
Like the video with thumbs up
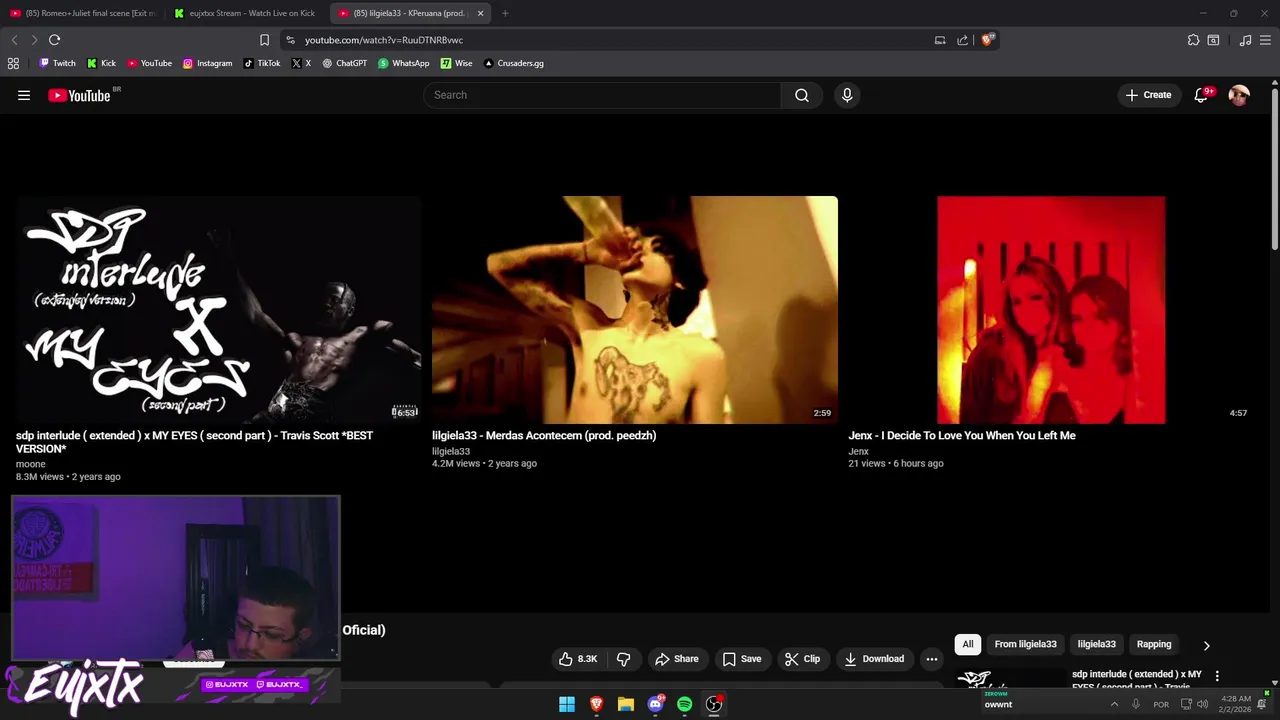coord(578,659)
